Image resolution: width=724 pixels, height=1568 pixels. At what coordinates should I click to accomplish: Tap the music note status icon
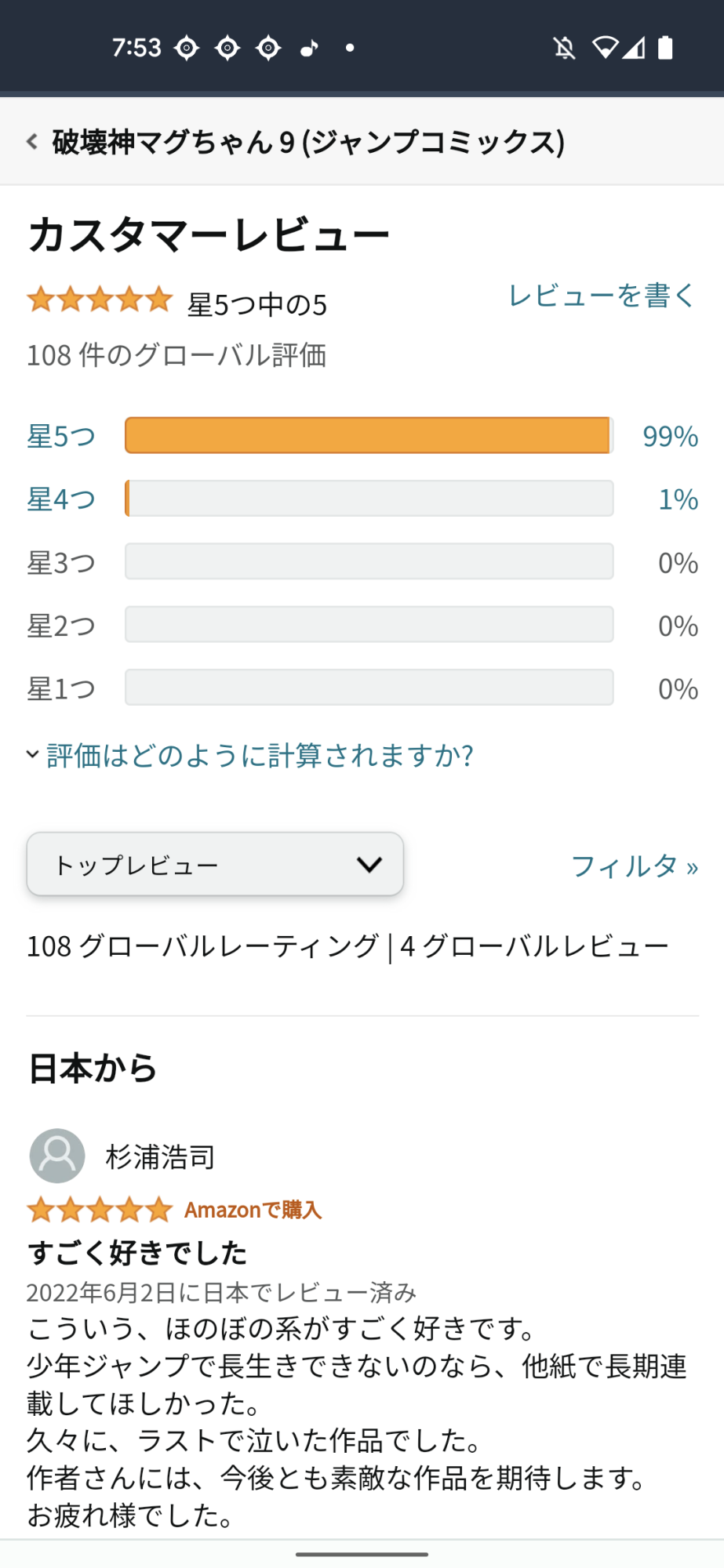[x=310, y=49]
